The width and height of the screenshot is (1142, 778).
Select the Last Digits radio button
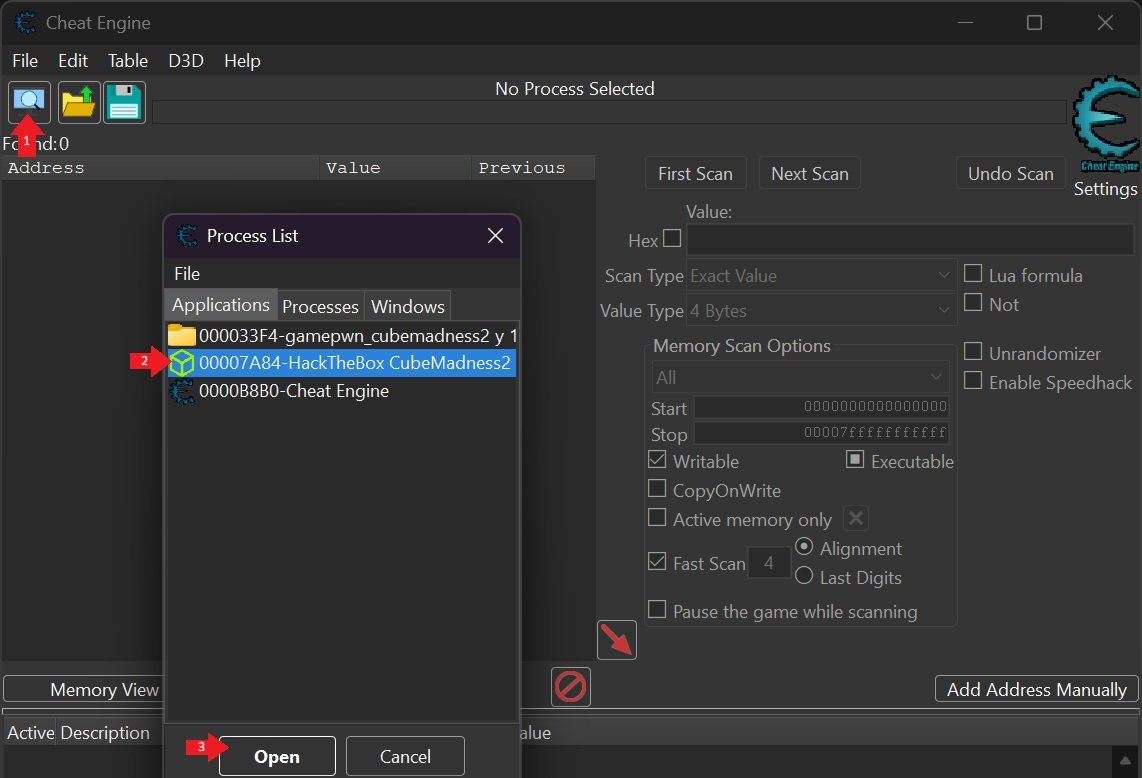804,575
